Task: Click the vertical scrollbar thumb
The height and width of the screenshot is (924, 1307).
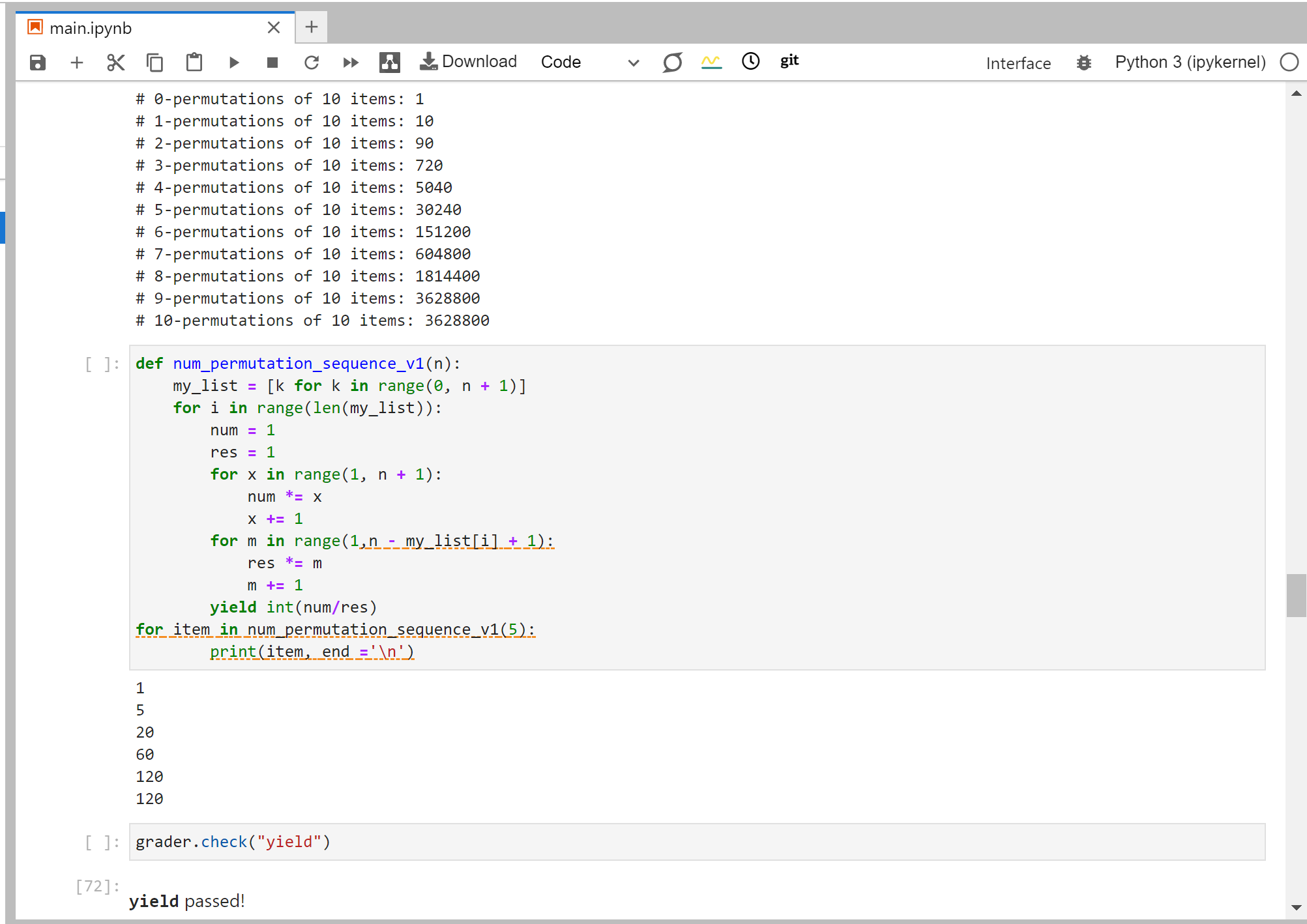Action: click(x=1296, y=594)
